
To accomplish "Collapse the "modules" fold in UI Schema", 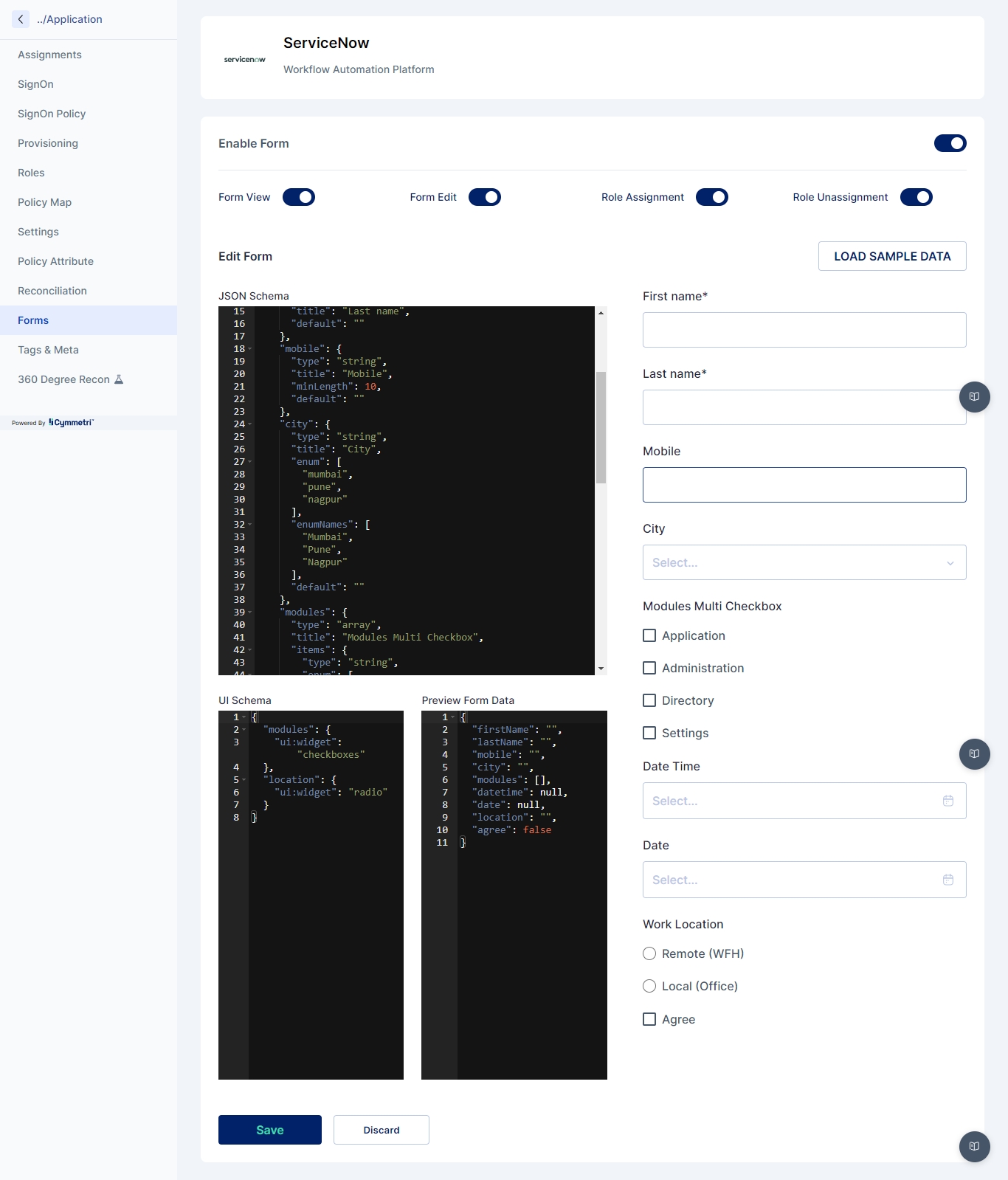I will [x=244, y=730].
